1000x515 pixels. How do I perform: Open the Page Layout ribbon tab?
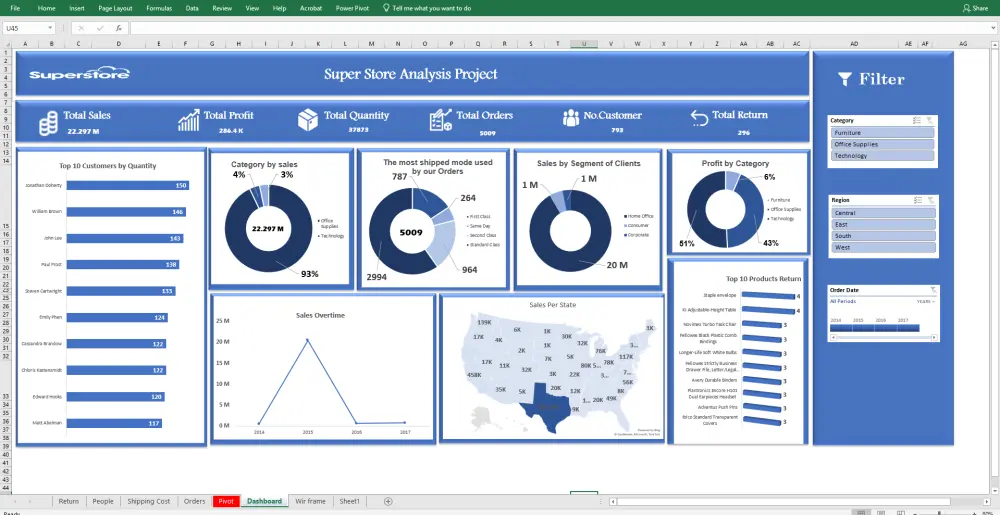point(115,8)
